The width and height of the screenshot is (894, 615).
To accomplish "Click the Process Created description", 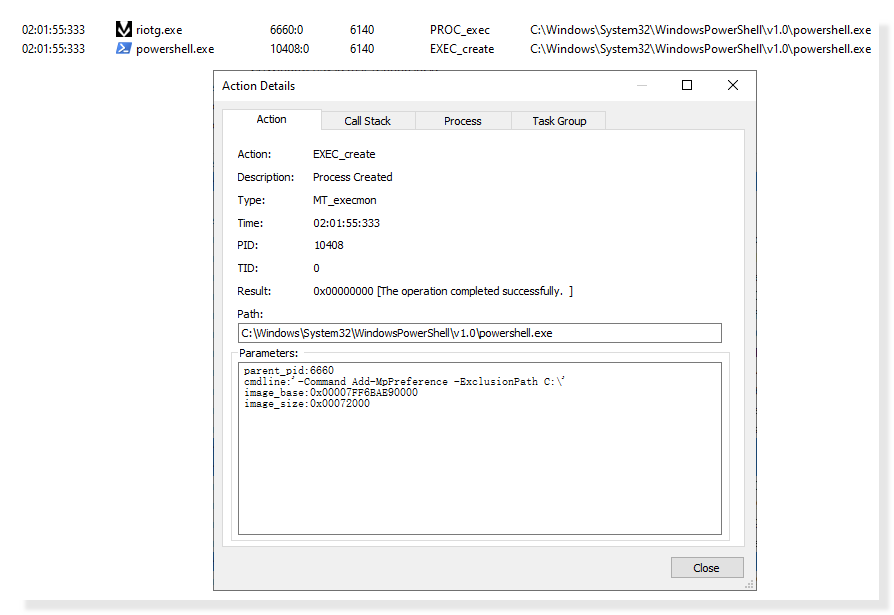I will [x=352, y=177].
